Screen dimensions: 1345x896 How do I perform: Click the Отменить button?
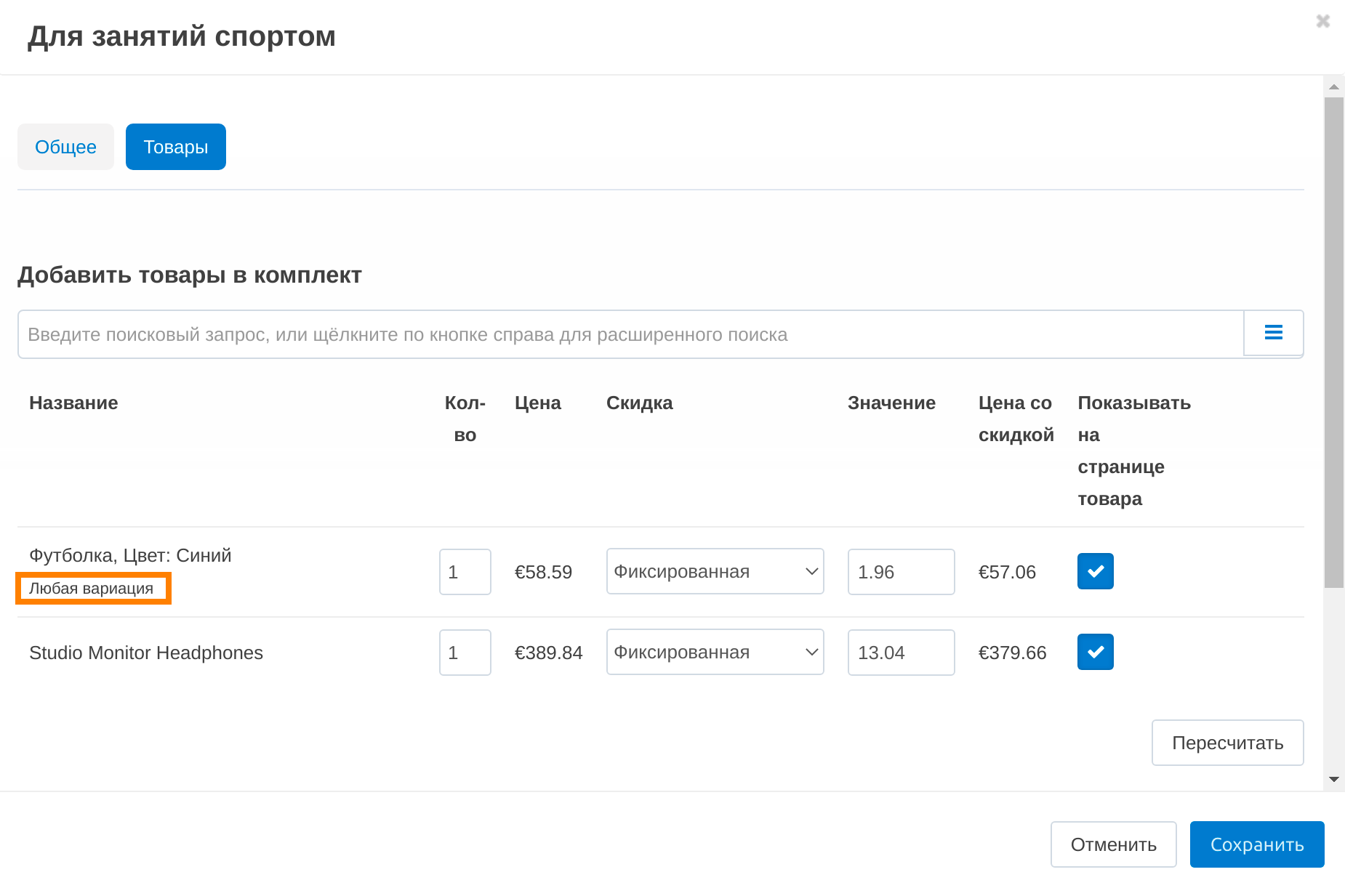click(x=1113, y=844)
